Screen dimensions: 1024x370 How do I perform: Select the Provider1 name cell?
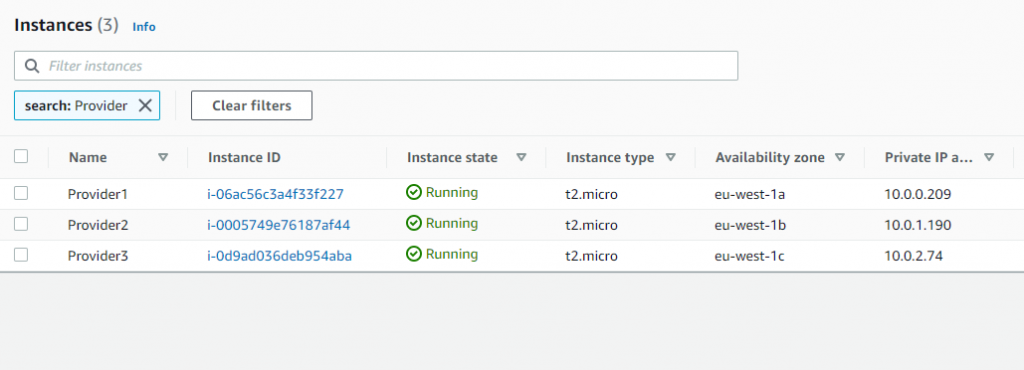pyautogui.click(x=98, y=194)
